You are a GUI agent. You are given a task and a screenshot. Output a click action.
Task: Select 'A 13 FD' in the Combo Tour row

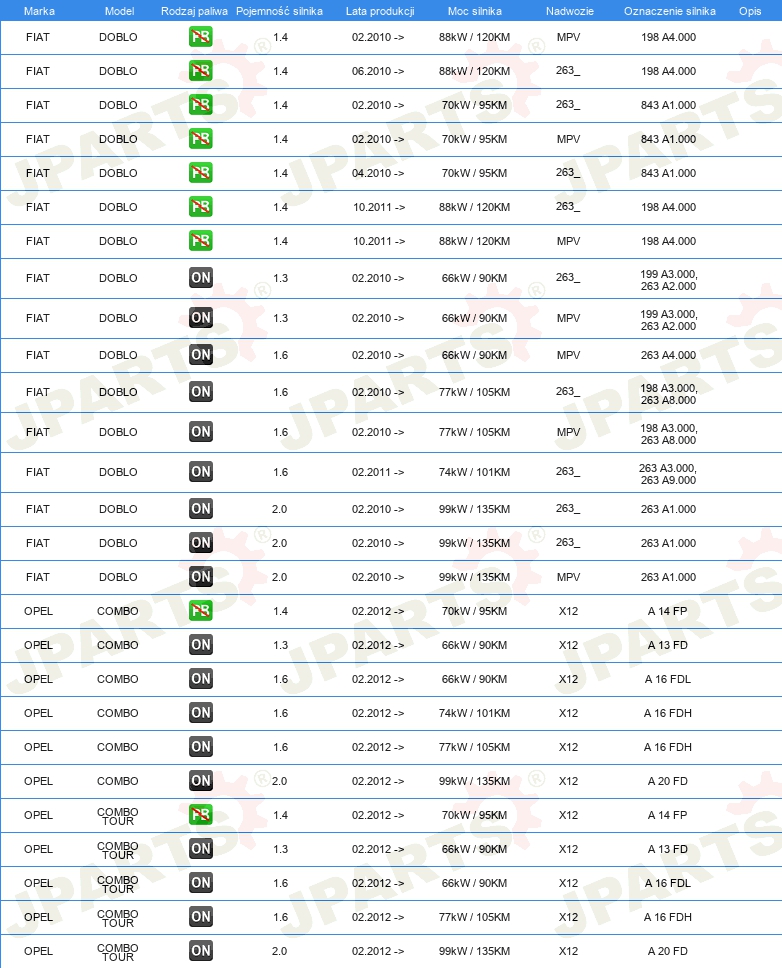point(667,849)
